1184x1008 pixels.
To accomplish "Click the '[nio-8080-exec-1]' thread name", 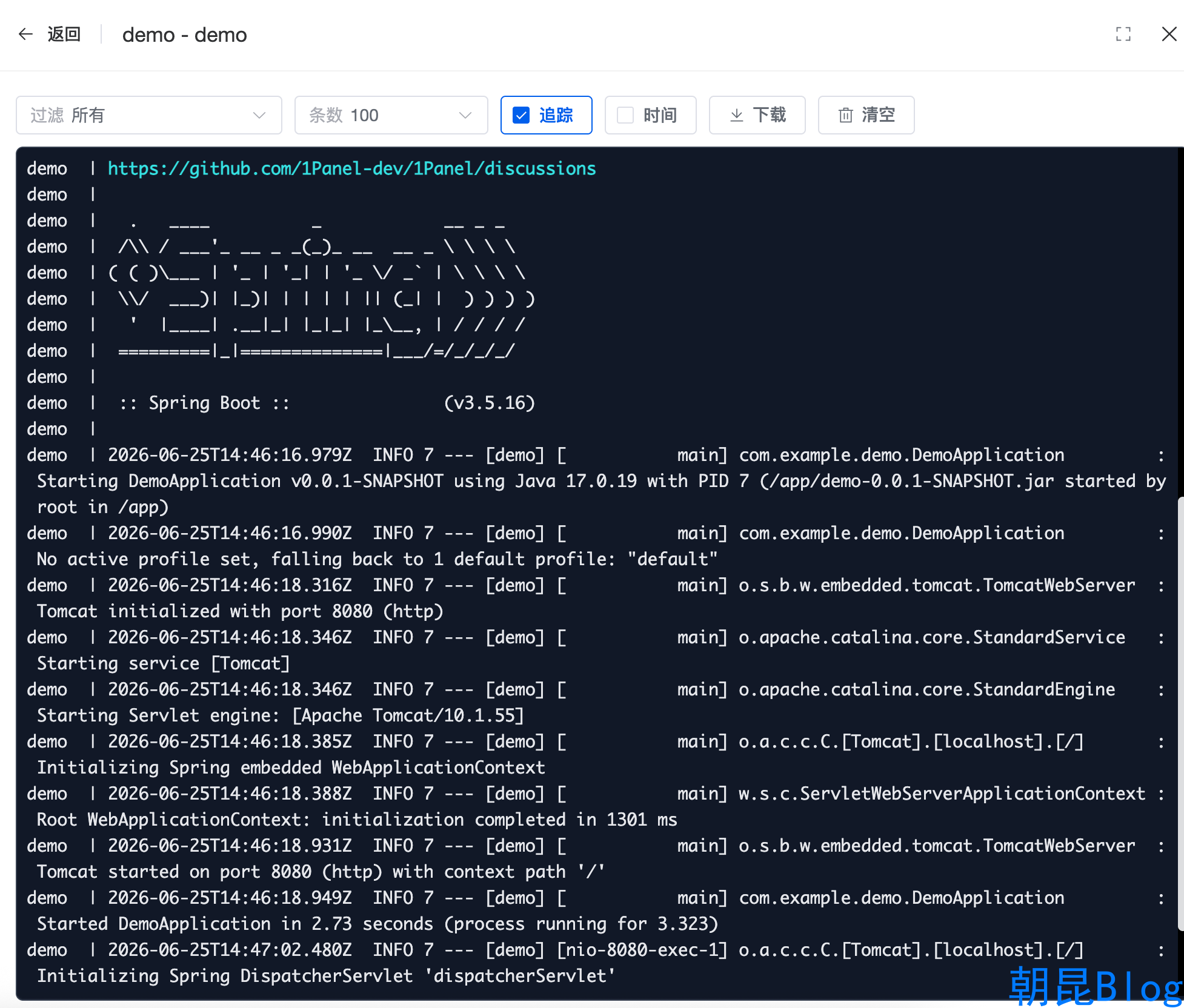I will click(642, 950).
